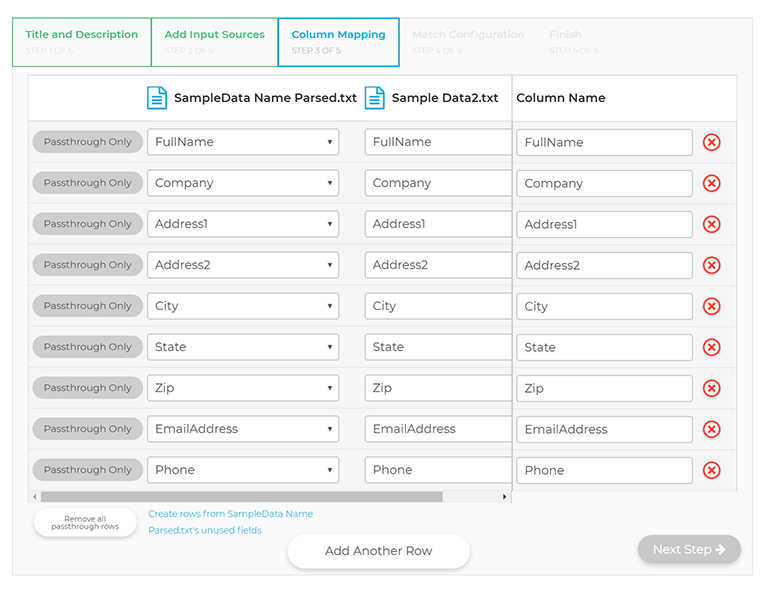The width and height of the screenshot is (765, 593).
Task: Switch to Add Input Sources step
Action: point(214,42)
